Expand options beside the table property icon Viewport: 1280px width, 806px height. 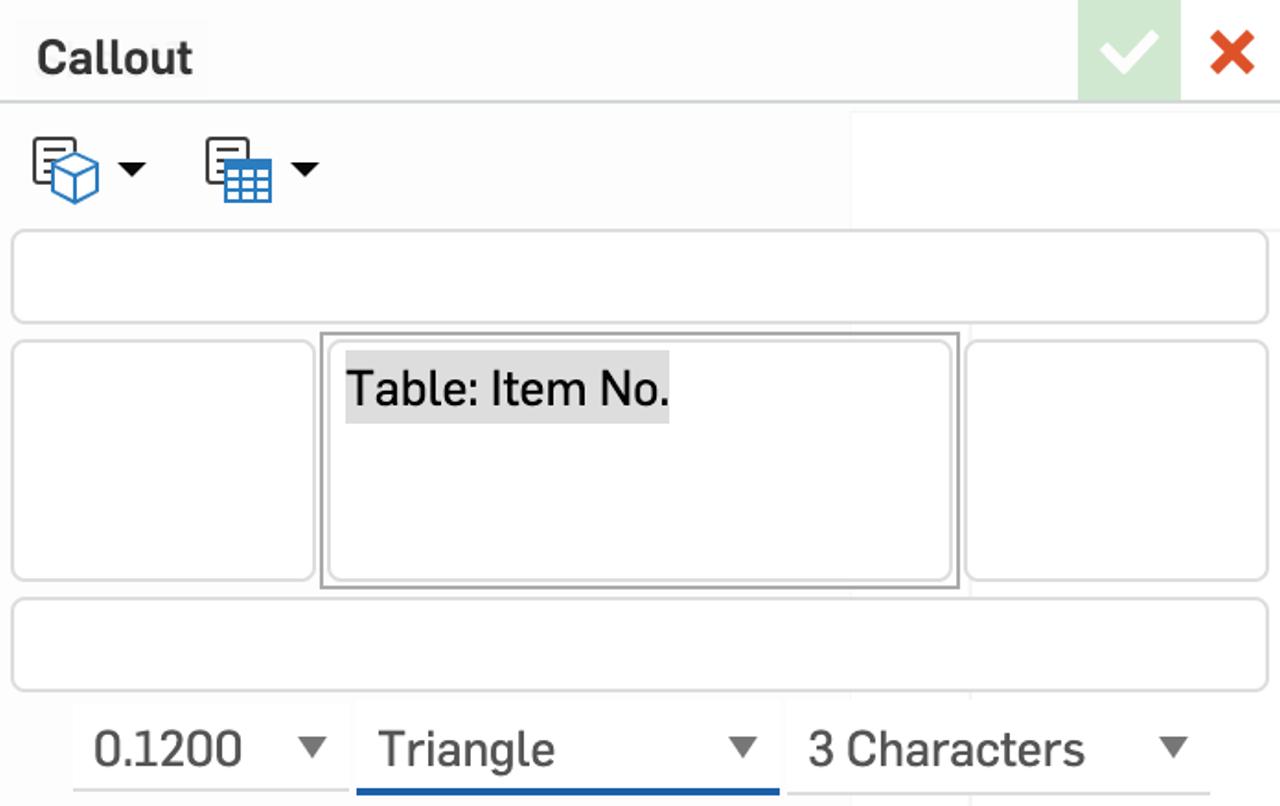[x=303, y=170]
